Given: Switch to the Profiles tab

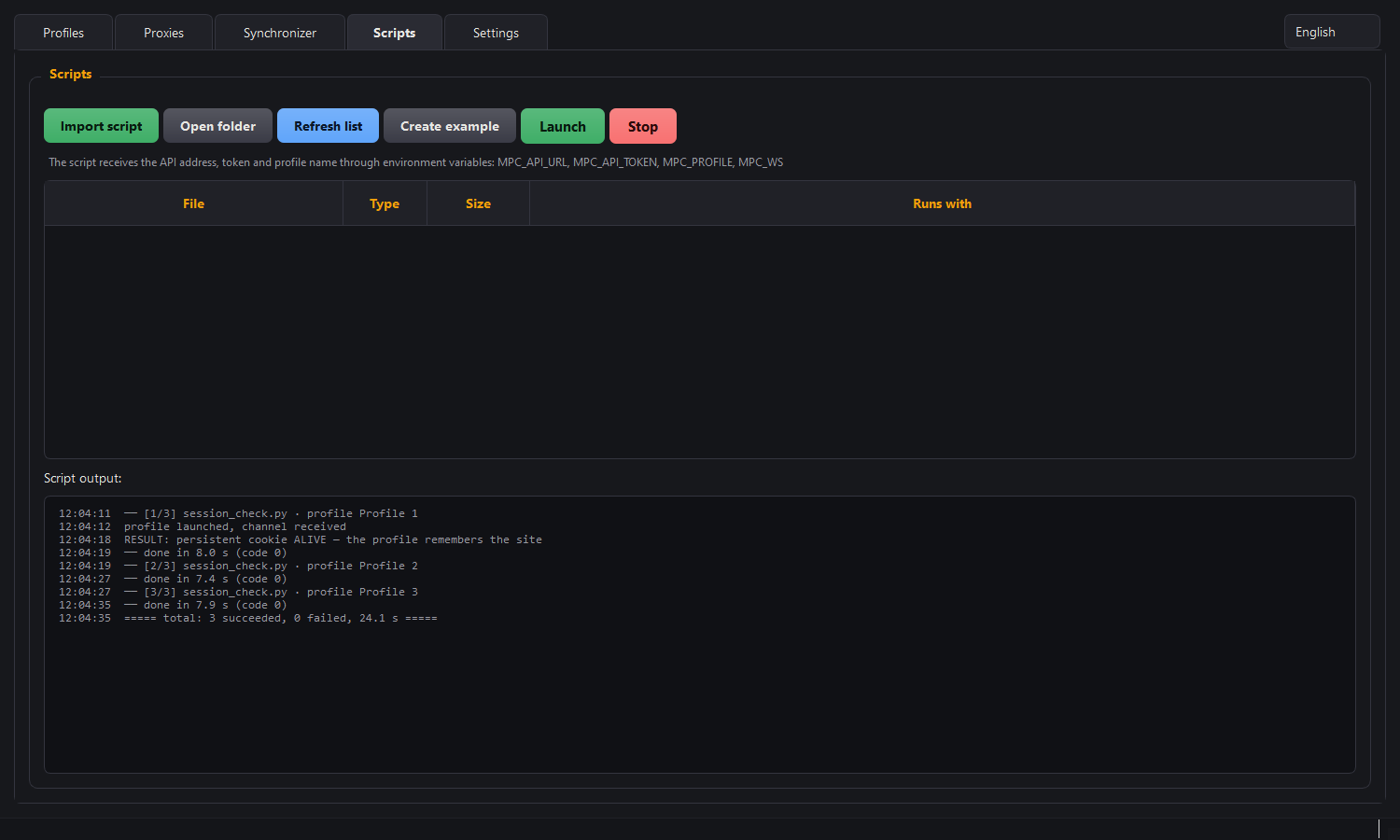Looking at the screenshot, I should 63,33.
